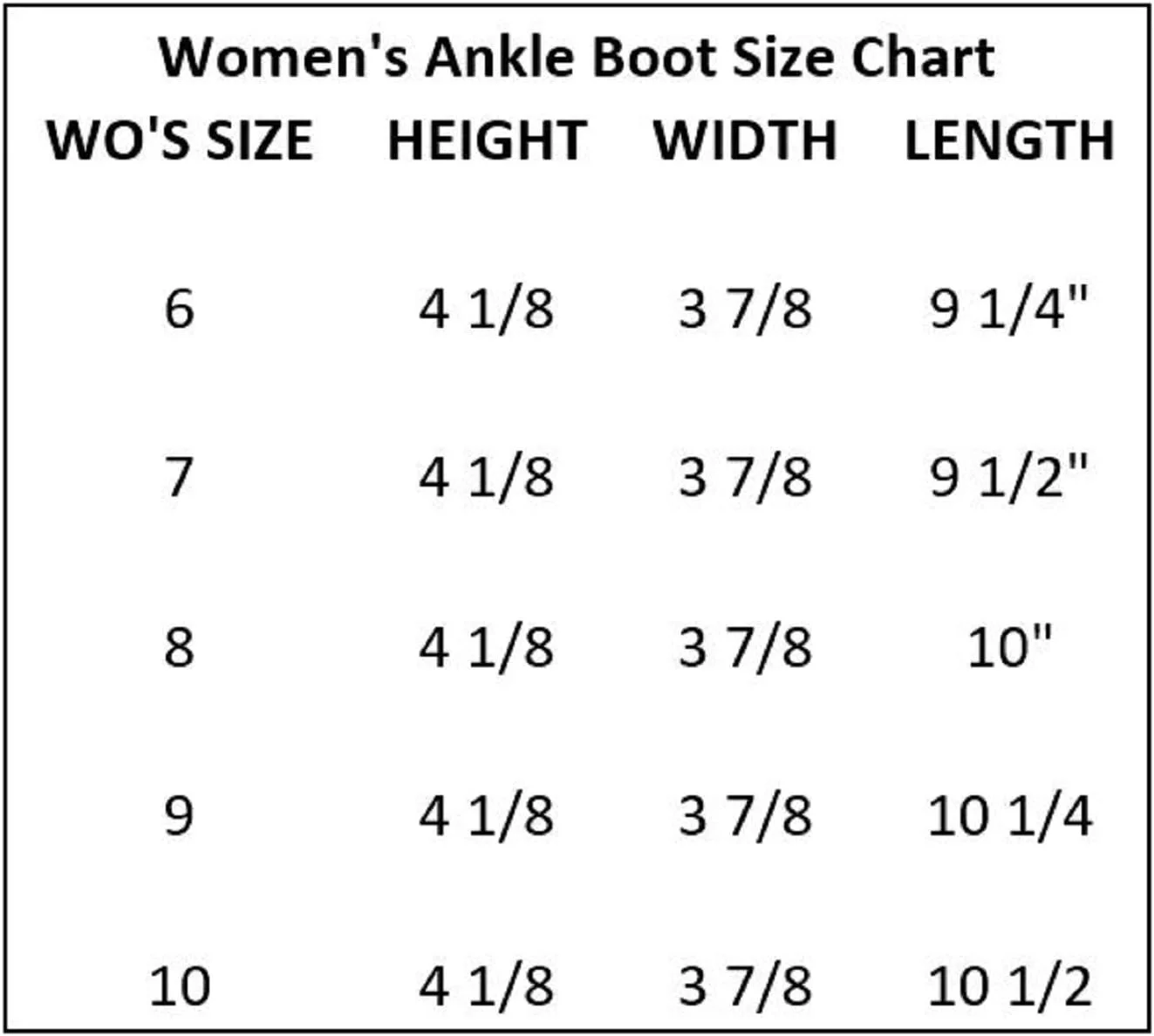Click the height value for size 10

coord(486,986)
